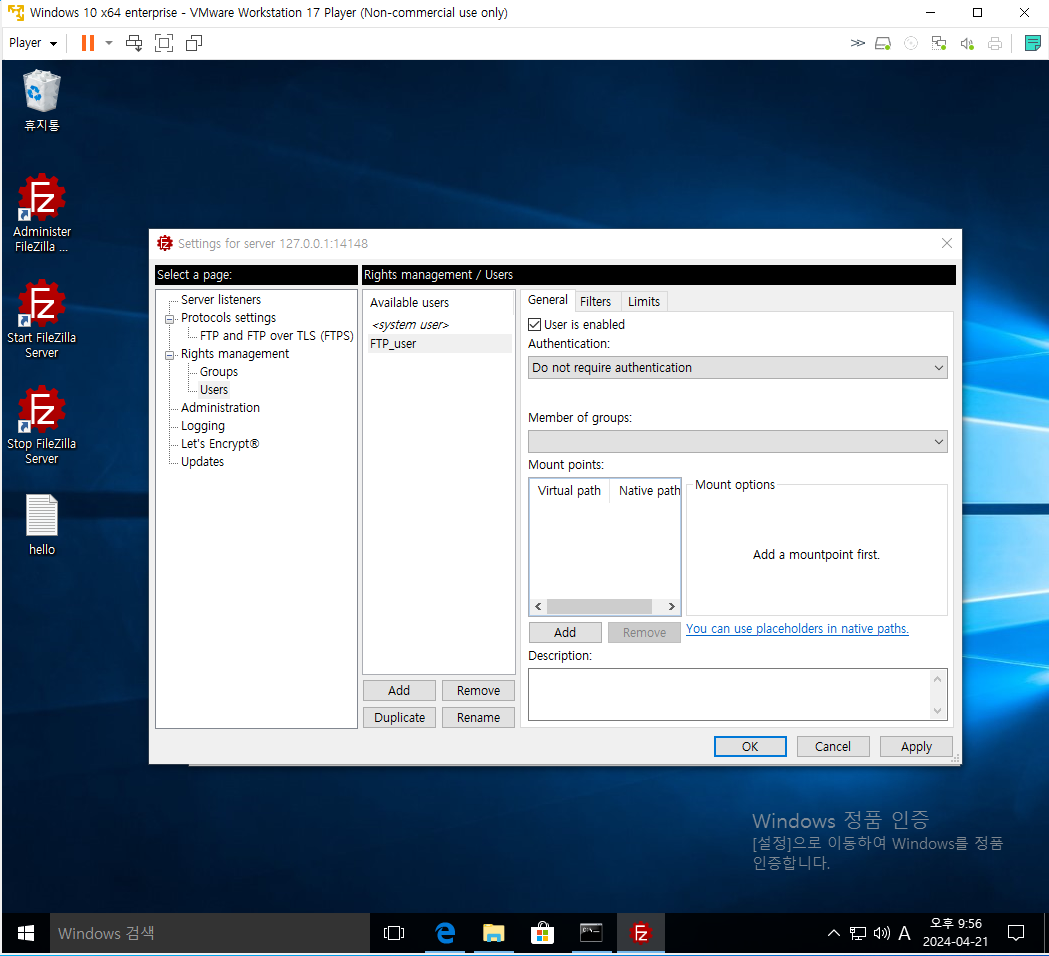
Task: Open the Updates settings page
Action: click(x=202, y=462)
